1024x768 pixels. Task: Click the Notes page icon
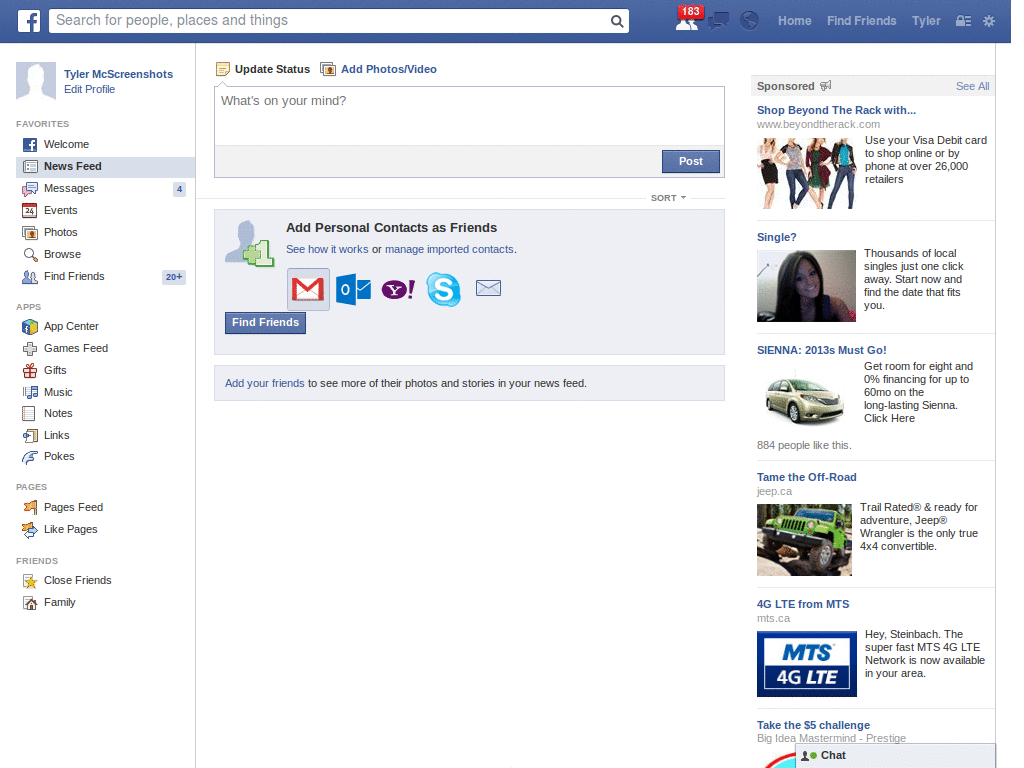(x=29, y=413)
